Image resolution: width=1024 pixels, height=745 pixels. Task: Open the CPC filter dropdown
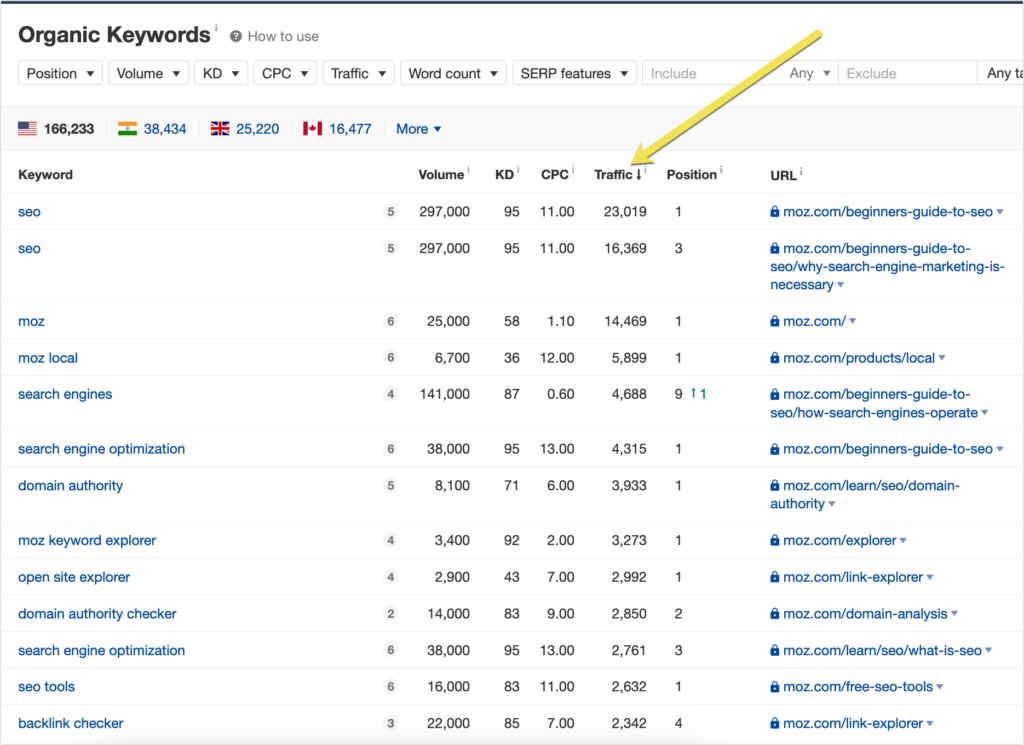(285, 73)
